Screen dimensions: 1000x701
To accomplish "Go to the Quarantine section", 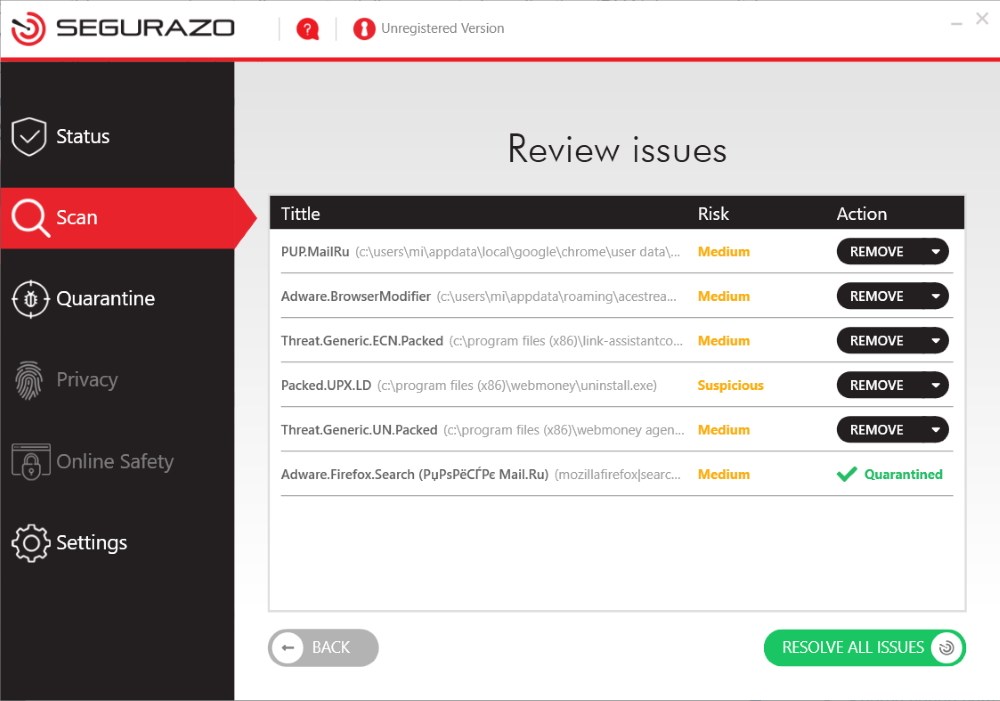I will [x=117, y=299].
